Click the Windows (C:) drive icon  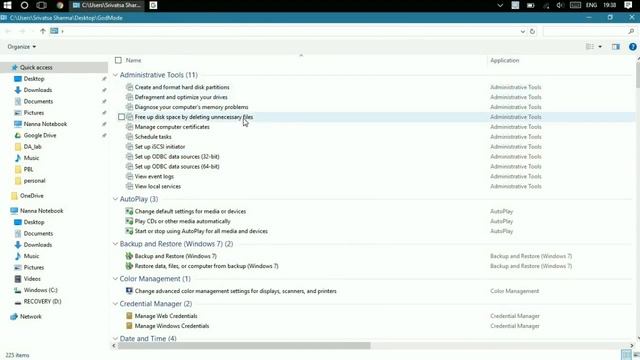18,290
